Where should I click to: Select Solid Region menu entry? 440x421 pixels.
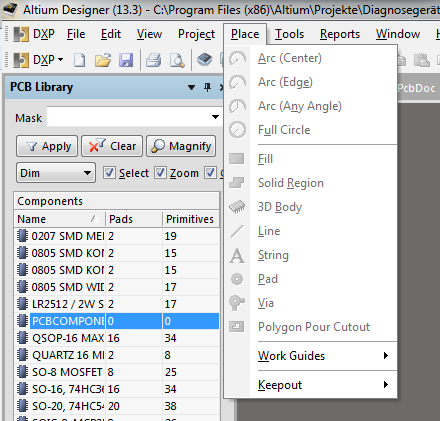pyautogui.click(x=311, y=183)
